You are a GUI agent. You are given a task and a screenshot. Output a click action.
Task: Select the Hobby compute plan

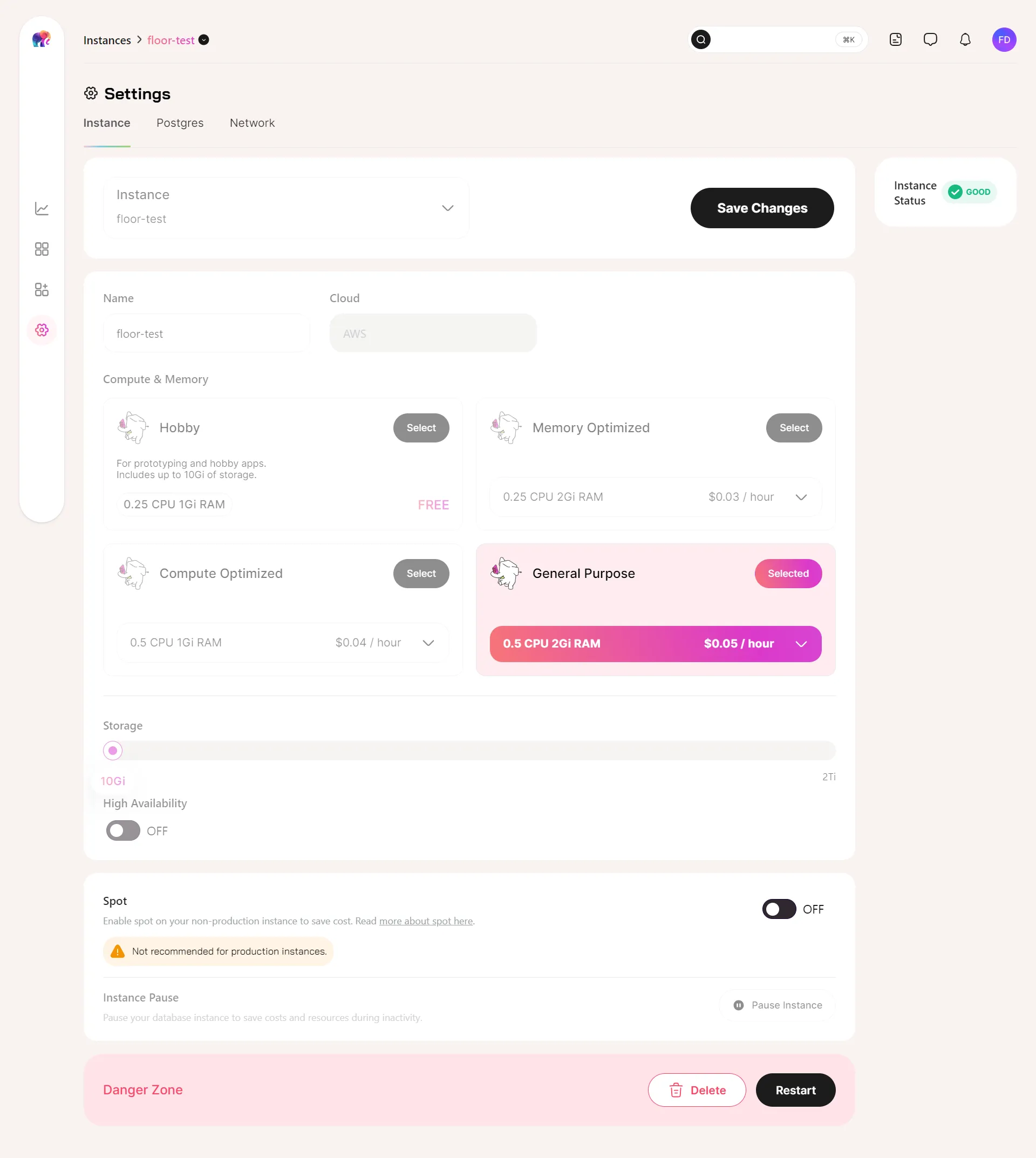421,428
